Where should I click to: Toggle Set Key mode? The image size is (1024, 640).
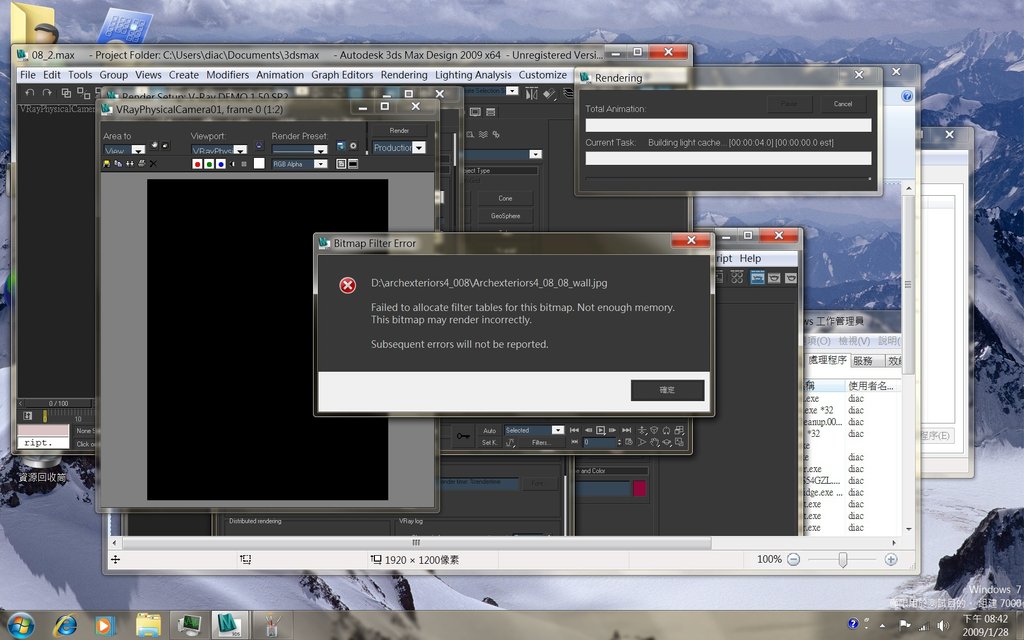489,443
